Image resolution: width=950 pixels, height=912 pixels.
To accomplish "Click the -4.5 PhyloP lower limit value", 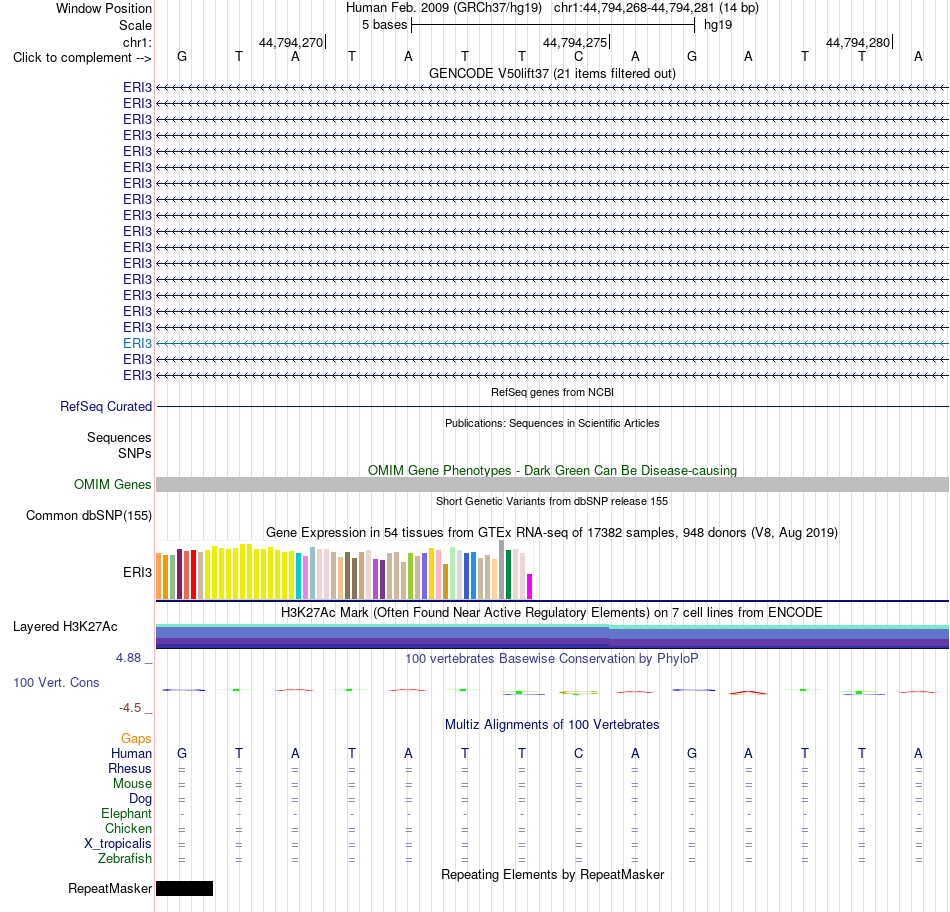I will click(130, 708).
